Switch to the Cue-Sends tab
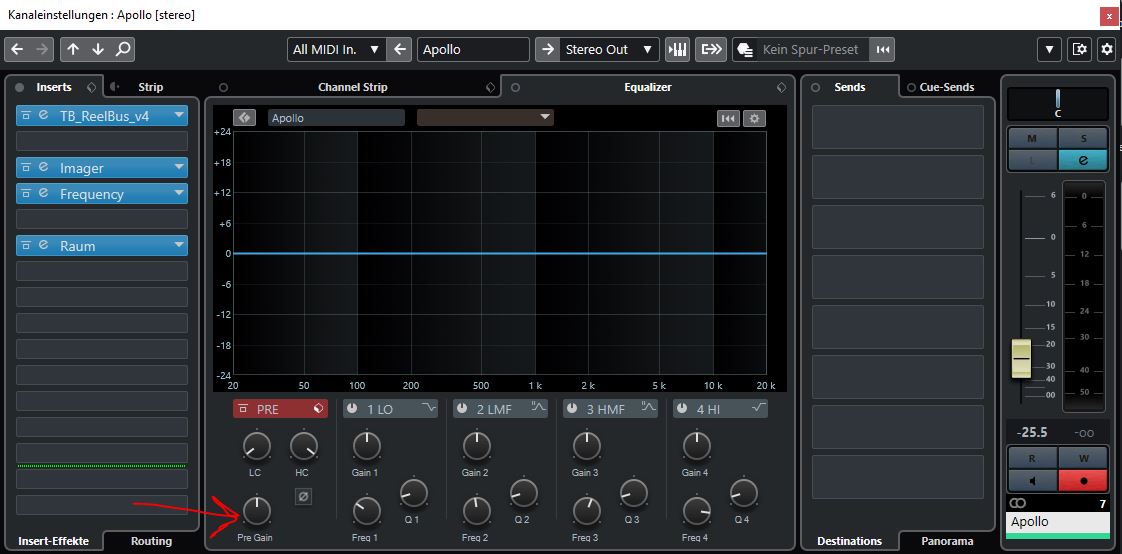Screen dimensions: 1122x554 click(x=946, y=87)
